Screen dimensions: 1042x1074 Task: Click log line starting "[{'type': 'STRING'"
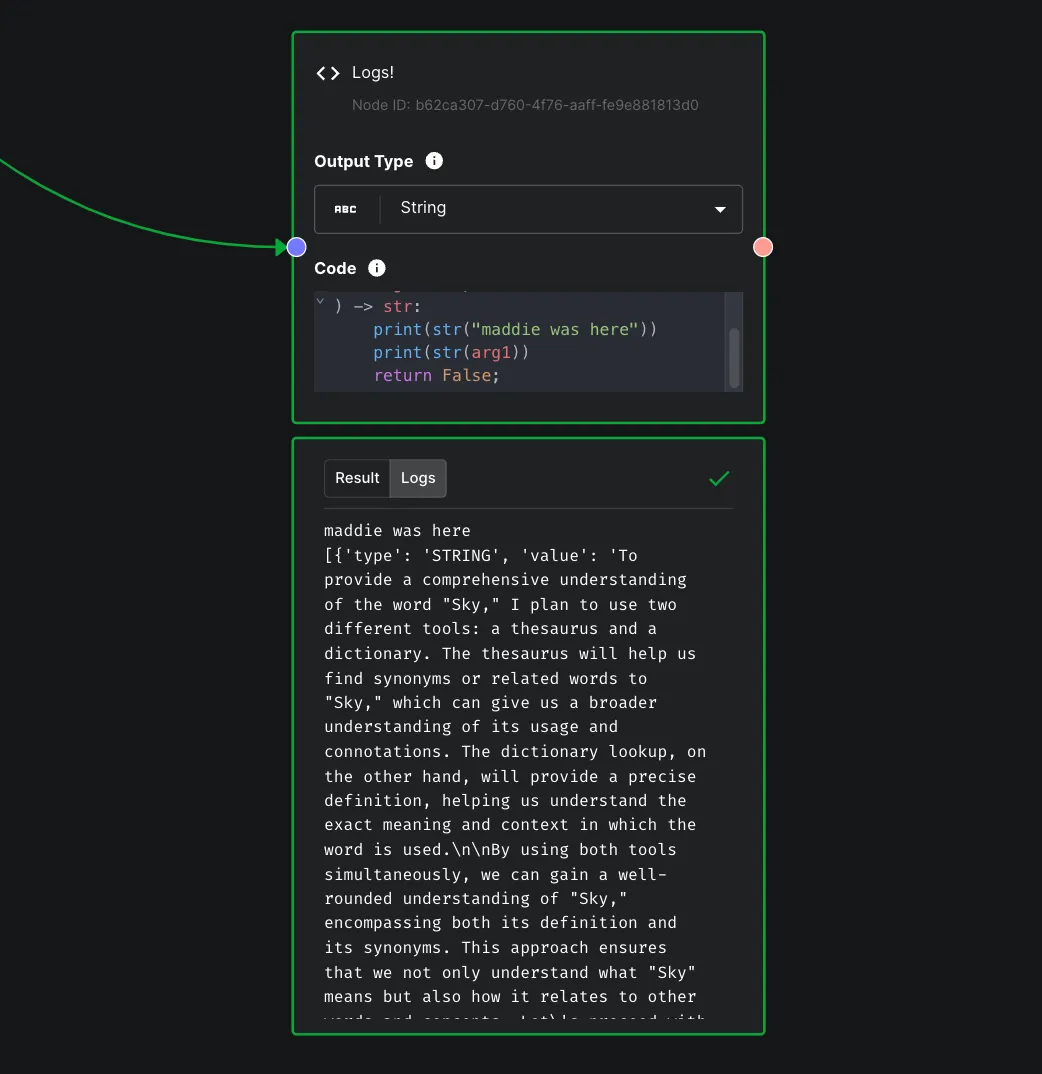(x=481, y=555)
